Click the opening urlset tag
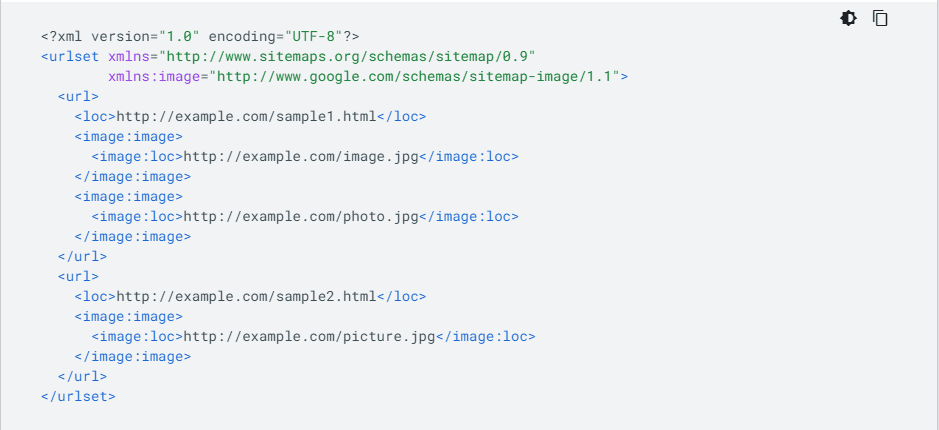Viewport: 939px width, 430px height. tap(69, 56)
